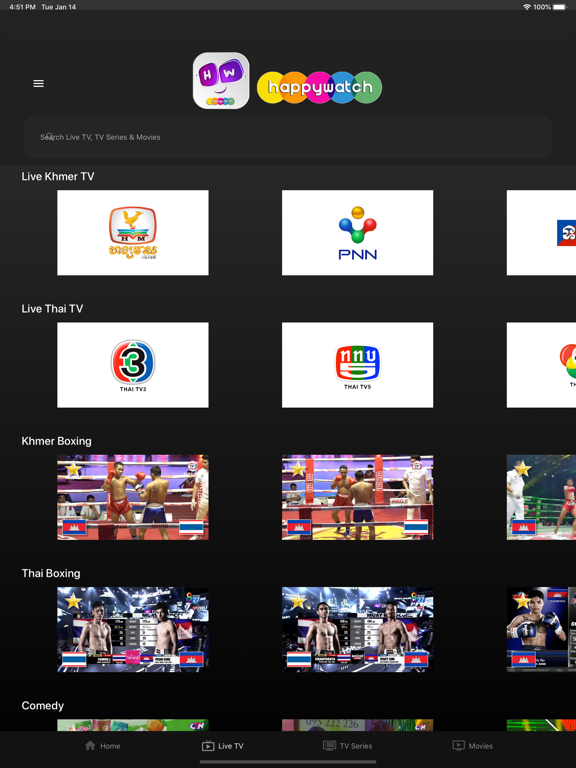Tap the search magnifier icon
This screenshot has height=768, width=576.
[x=49, y=136]
